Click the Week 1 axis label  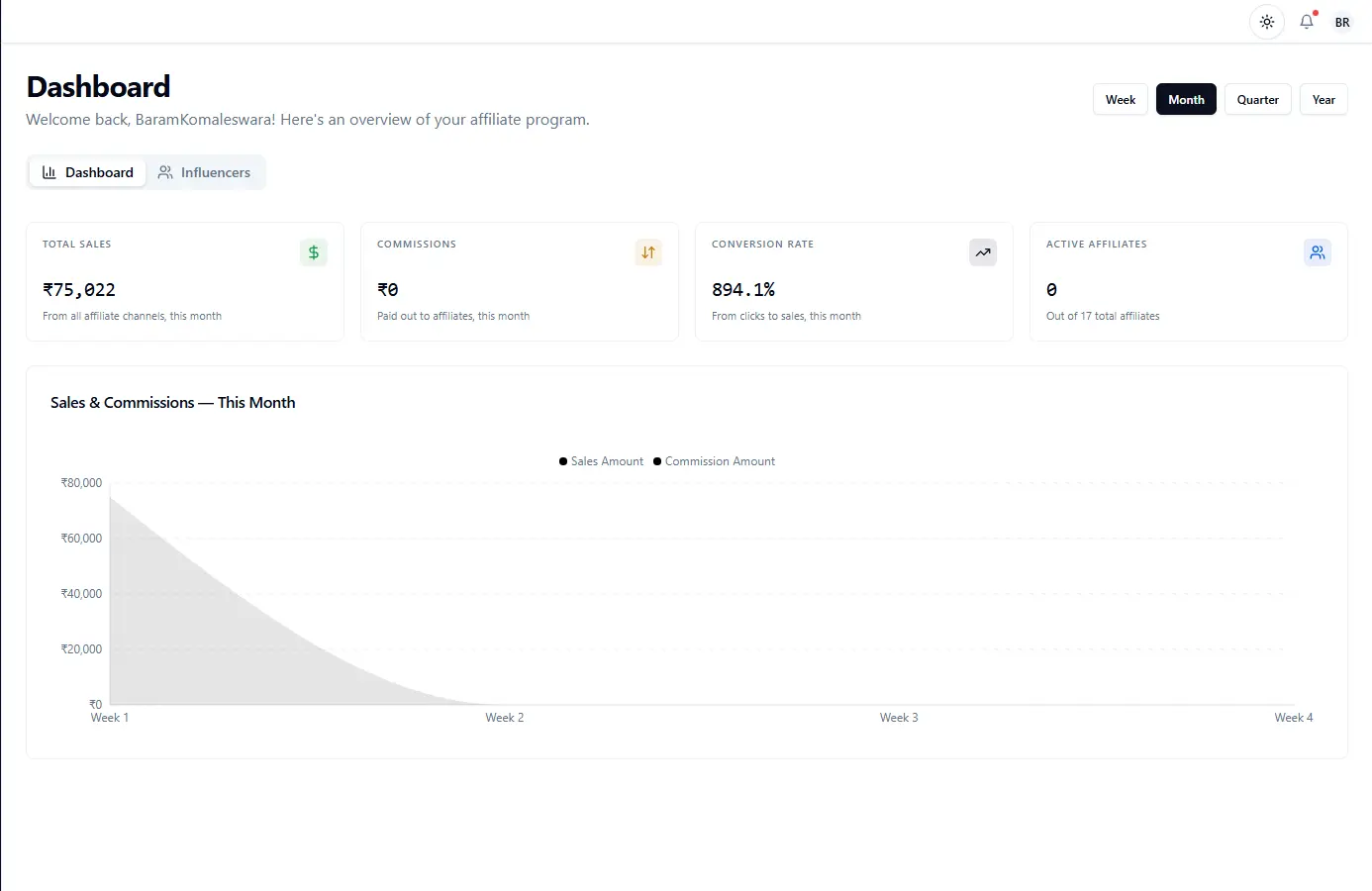click(110, 718)
